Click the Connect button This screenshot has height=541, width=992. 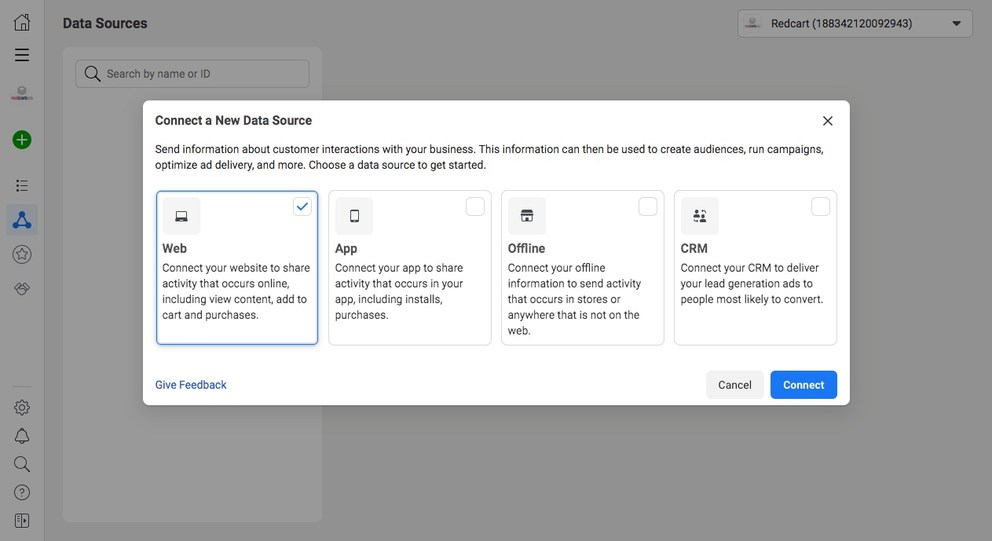[803, 385]
